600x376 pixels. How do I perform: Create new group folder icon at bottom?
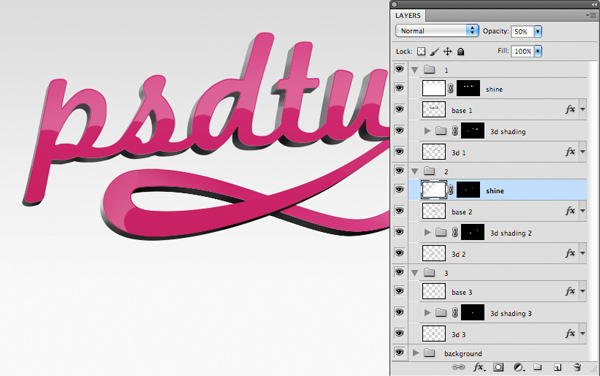538,367
